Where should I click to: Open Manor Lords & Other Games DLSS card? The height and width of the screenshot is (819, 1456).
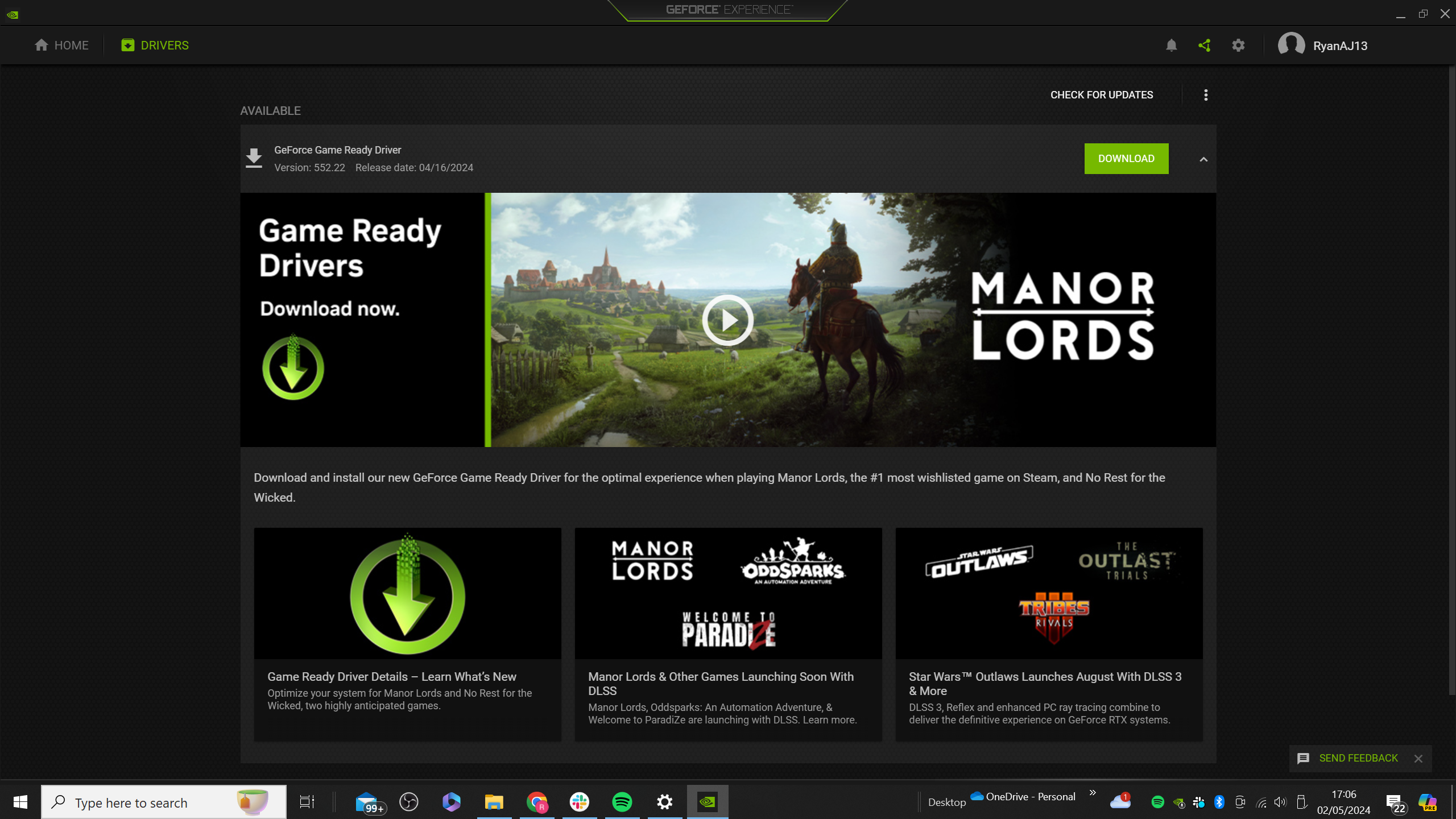click(728, 634)
